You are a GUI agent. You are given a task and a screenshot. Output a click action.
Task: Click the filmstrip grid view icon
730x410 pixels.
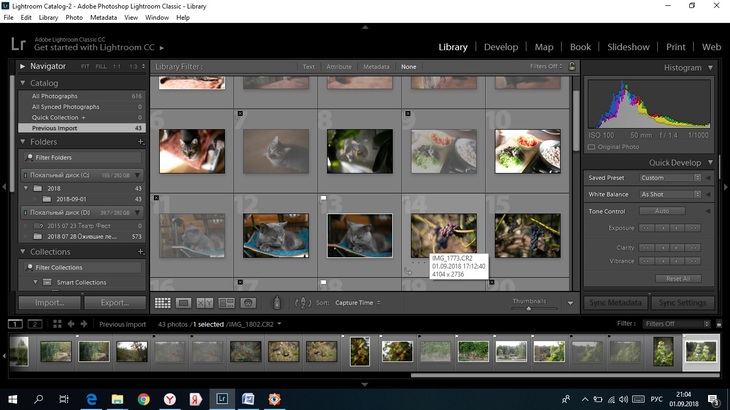click(x=57, y=324)
